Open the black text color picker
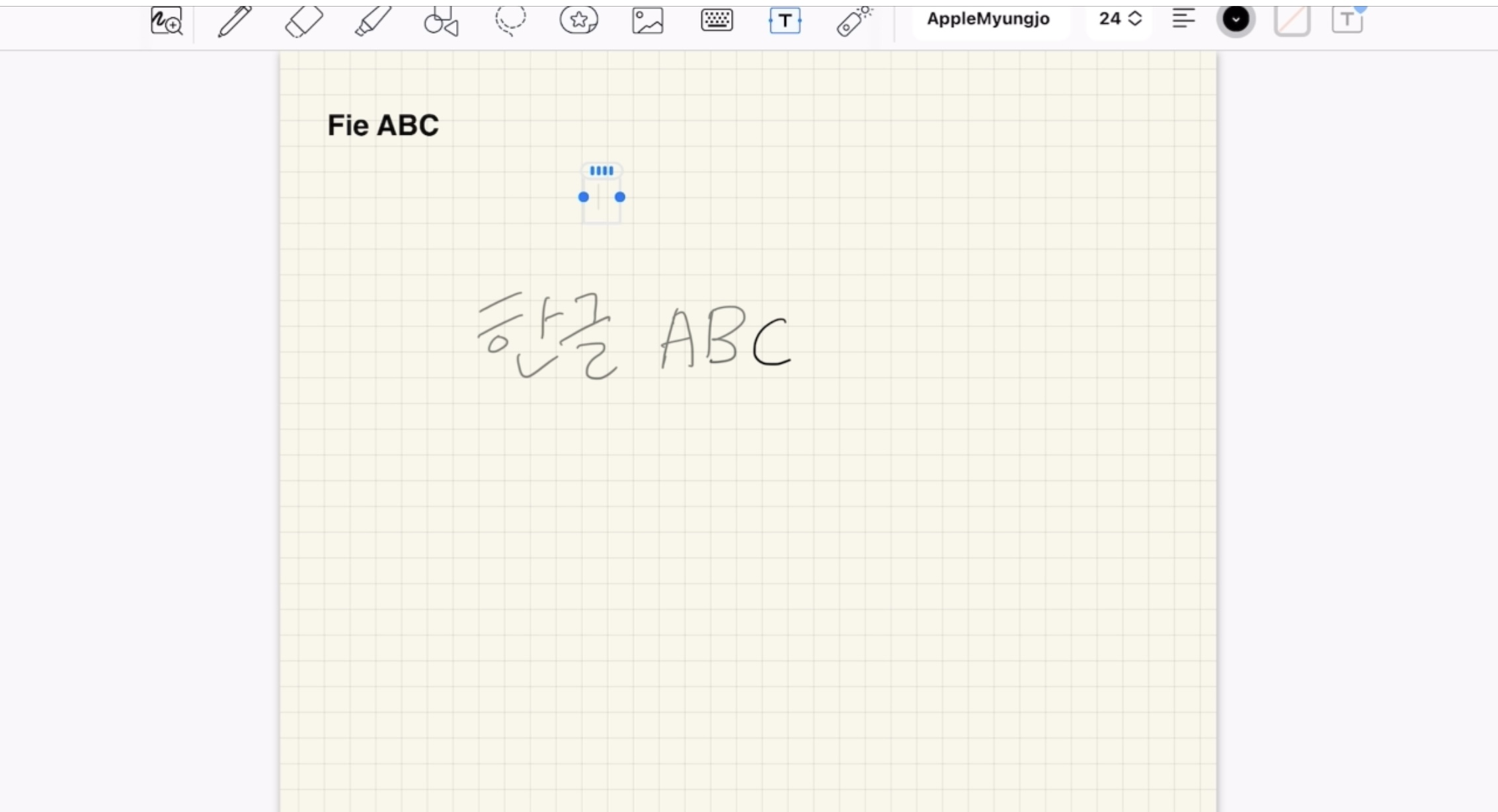This screenshot has width=1498, height=812. click(1236, 19)
